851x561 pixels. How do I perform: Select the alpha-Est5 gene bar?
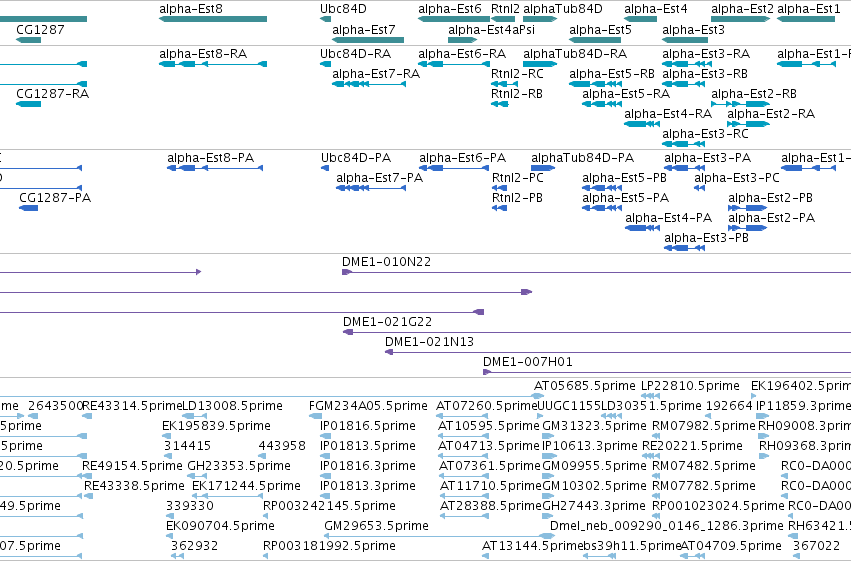[x=595, y=40]
